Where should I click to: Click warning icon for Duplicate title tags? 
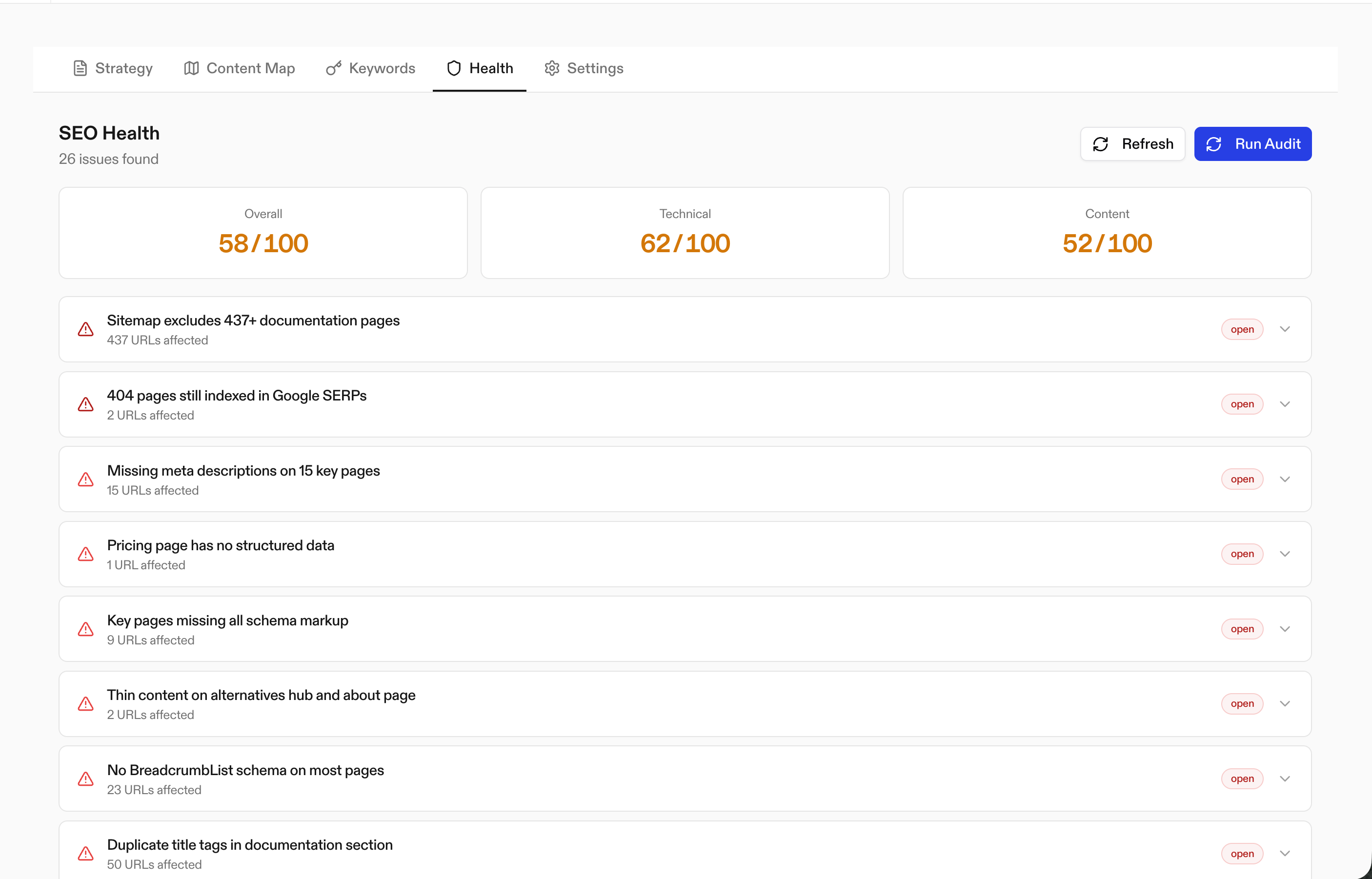coord(86,854)
